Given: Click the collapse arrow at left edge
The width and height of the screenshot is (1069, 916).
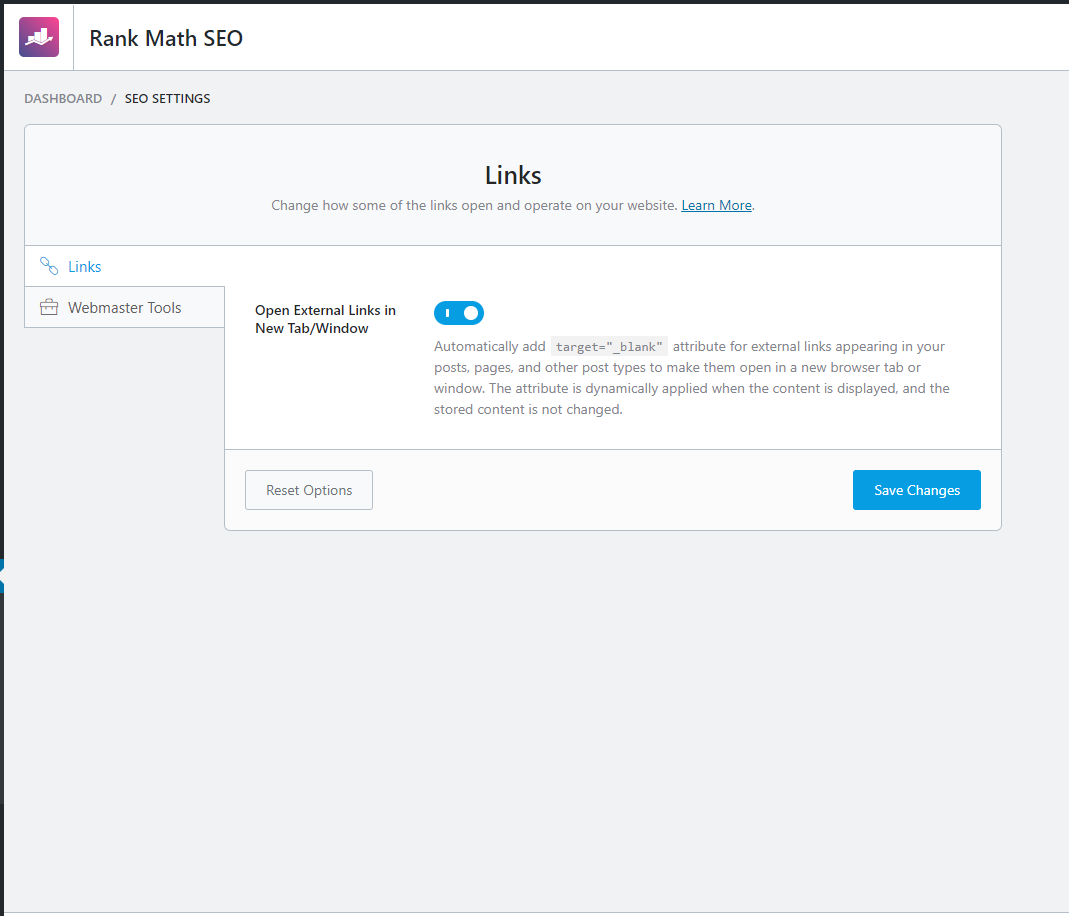Looking at the screenshot, I should [x=2, y=576].
